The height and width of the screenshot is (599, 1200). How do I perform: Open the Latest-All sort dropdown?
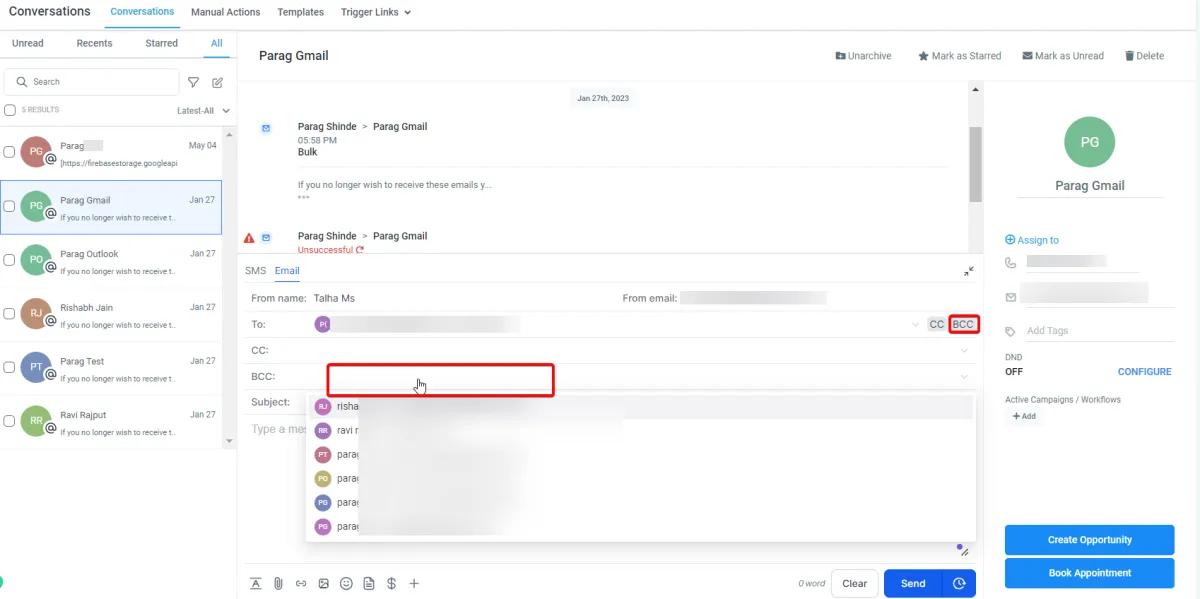pos(204,111)
